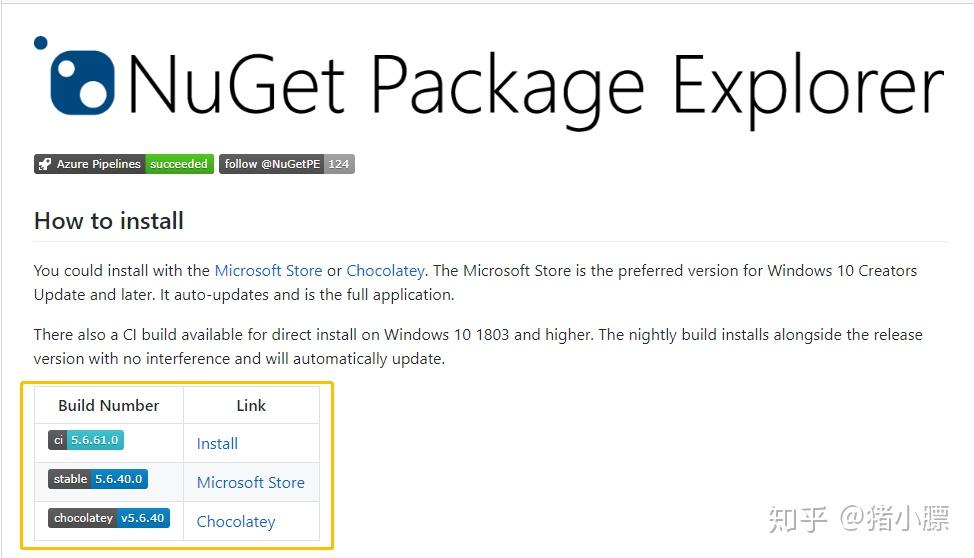Click the Link column header
Image resolution: width=974 pixels, height=558 pixels.
tap(251, 405)
